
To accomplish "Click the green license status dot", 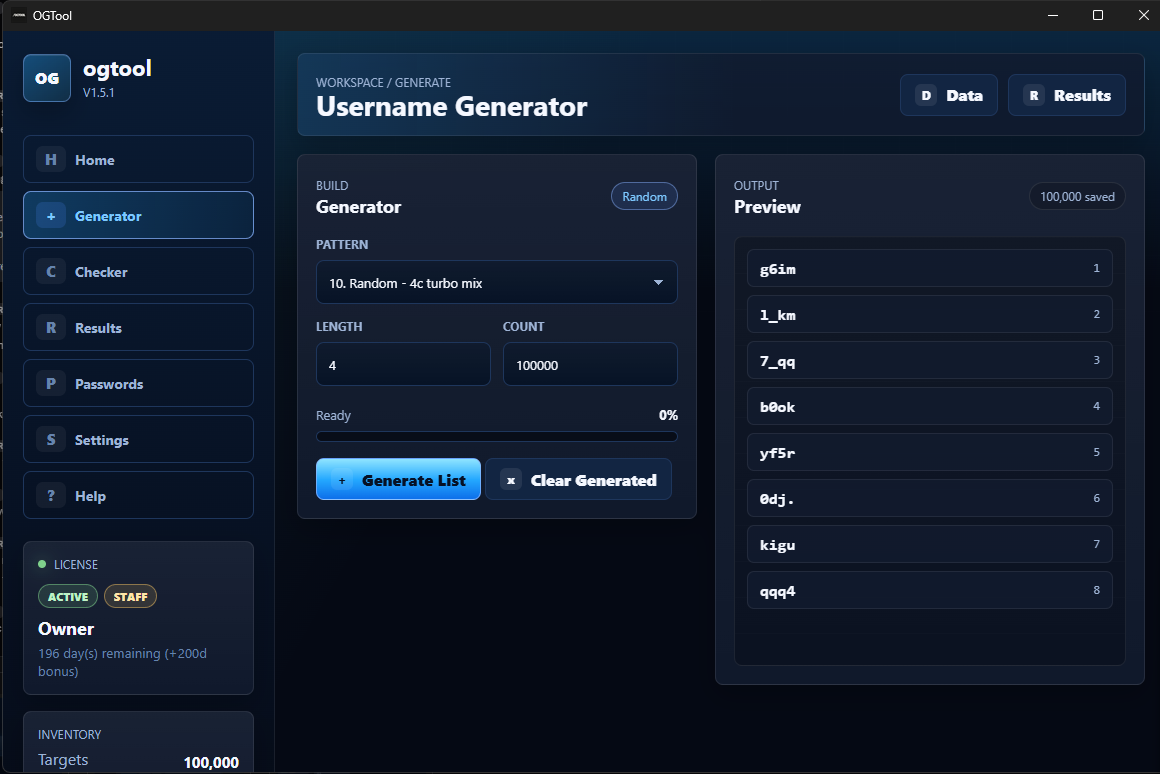I will (42, 564).
